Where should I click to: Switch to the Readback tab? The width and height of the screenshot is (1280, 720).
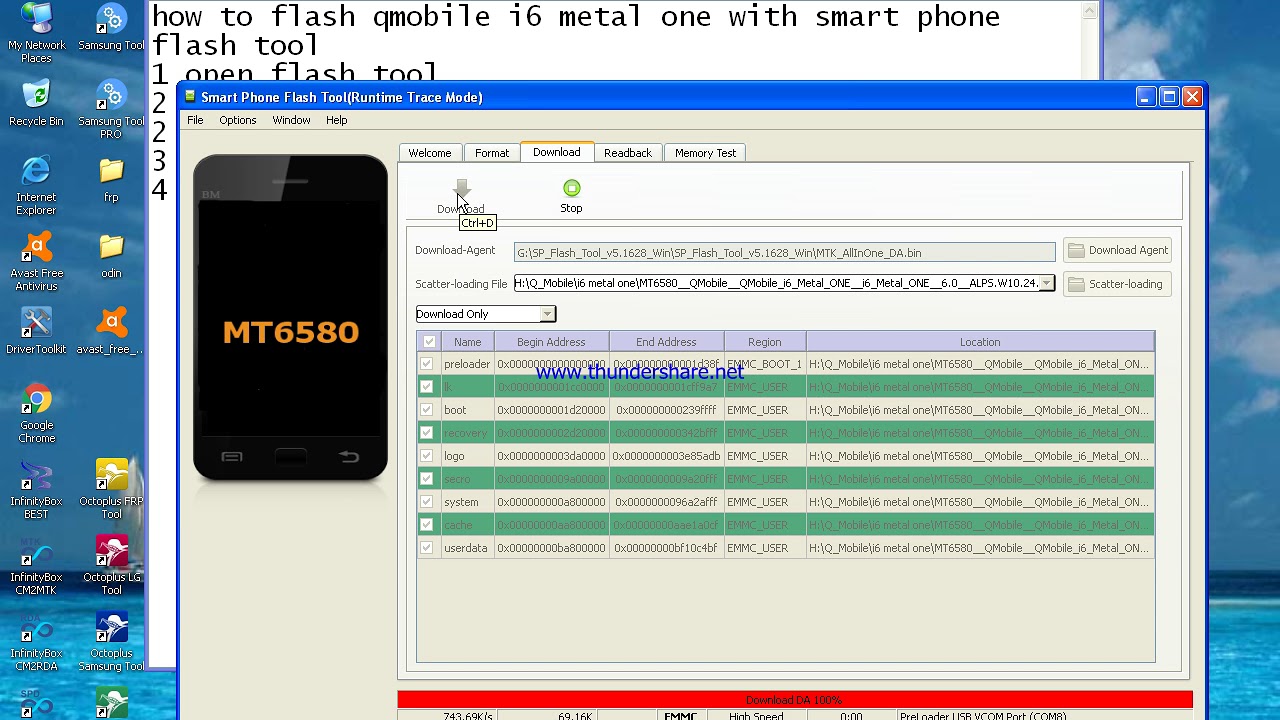point(628,153)
